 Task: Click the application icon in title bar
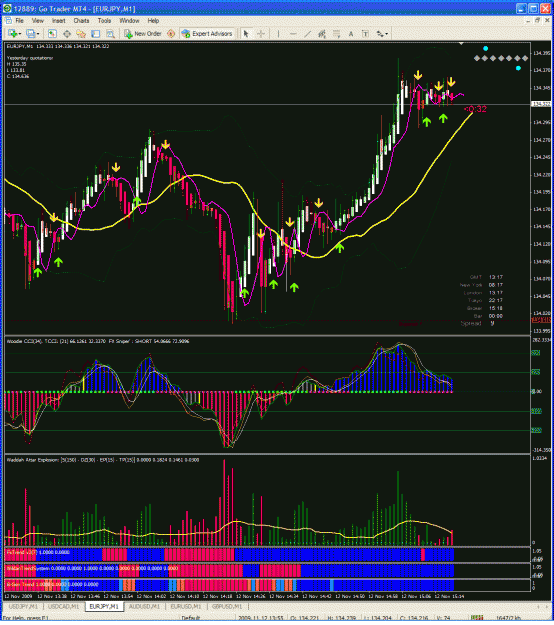[x=7, y=8]
